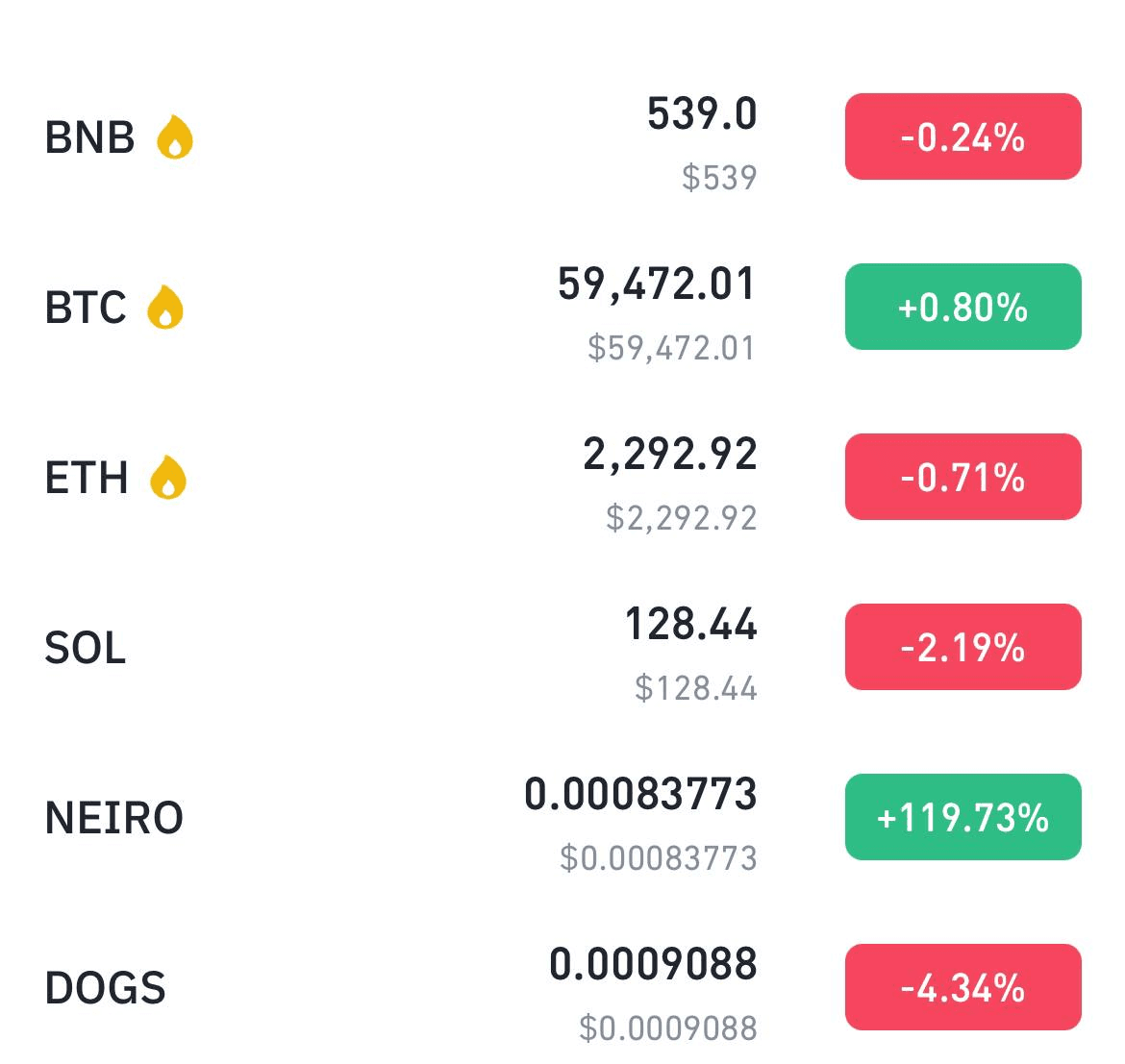Tap the flame icon beside BNB

click(174, 136)
